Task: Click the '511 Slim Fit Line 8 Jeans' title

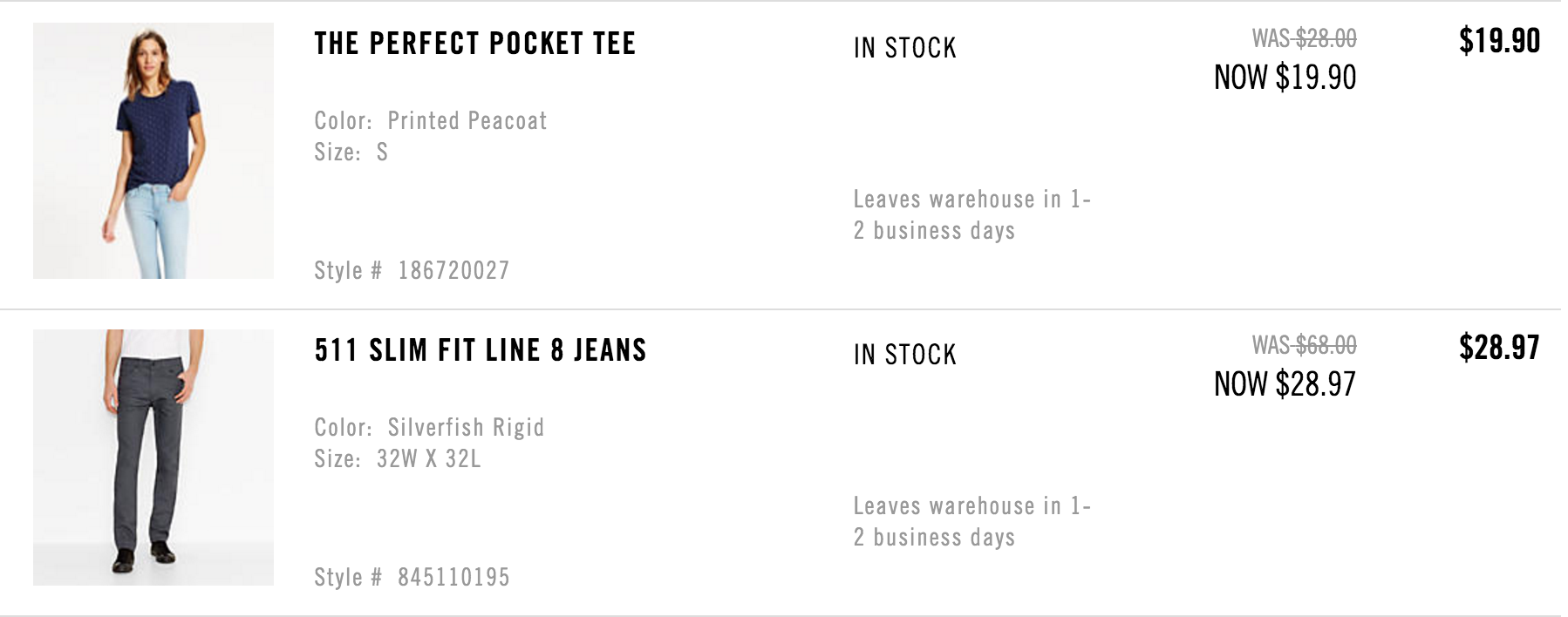Action: point(481,350)
